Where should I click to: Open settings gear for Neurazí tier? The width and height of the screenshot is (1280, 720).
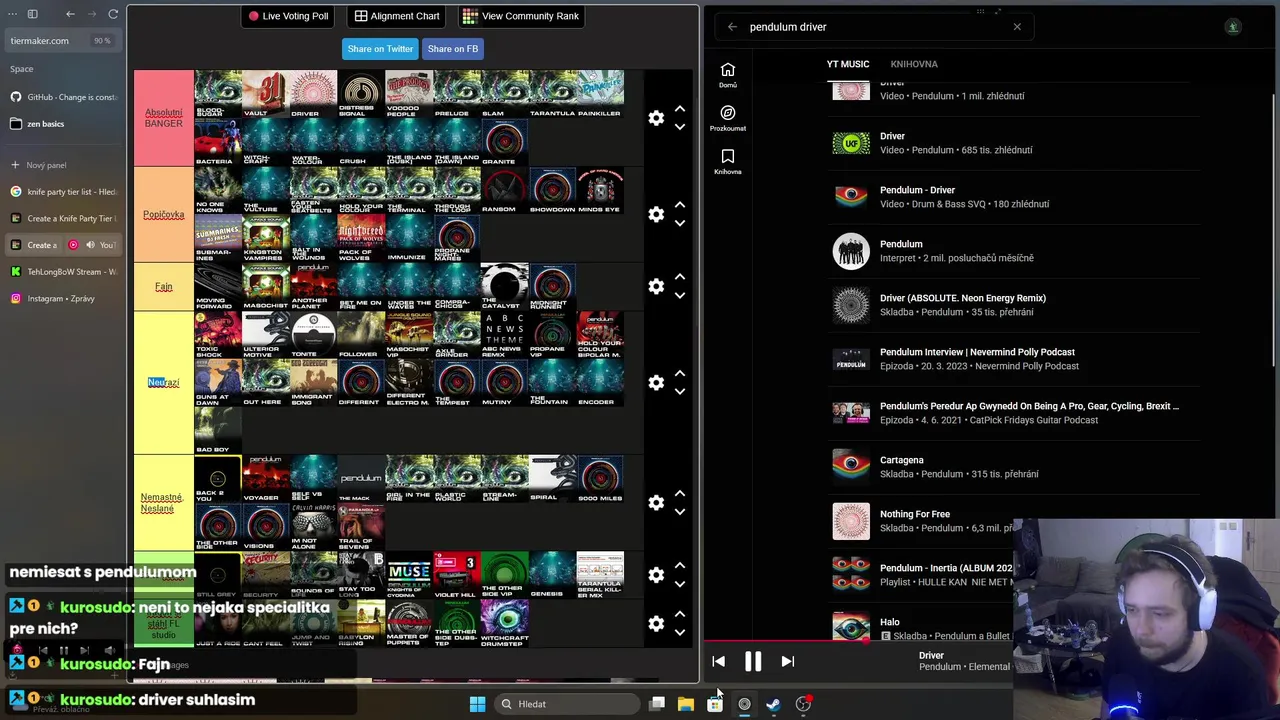pyautogui.click(x=656, y=383)
